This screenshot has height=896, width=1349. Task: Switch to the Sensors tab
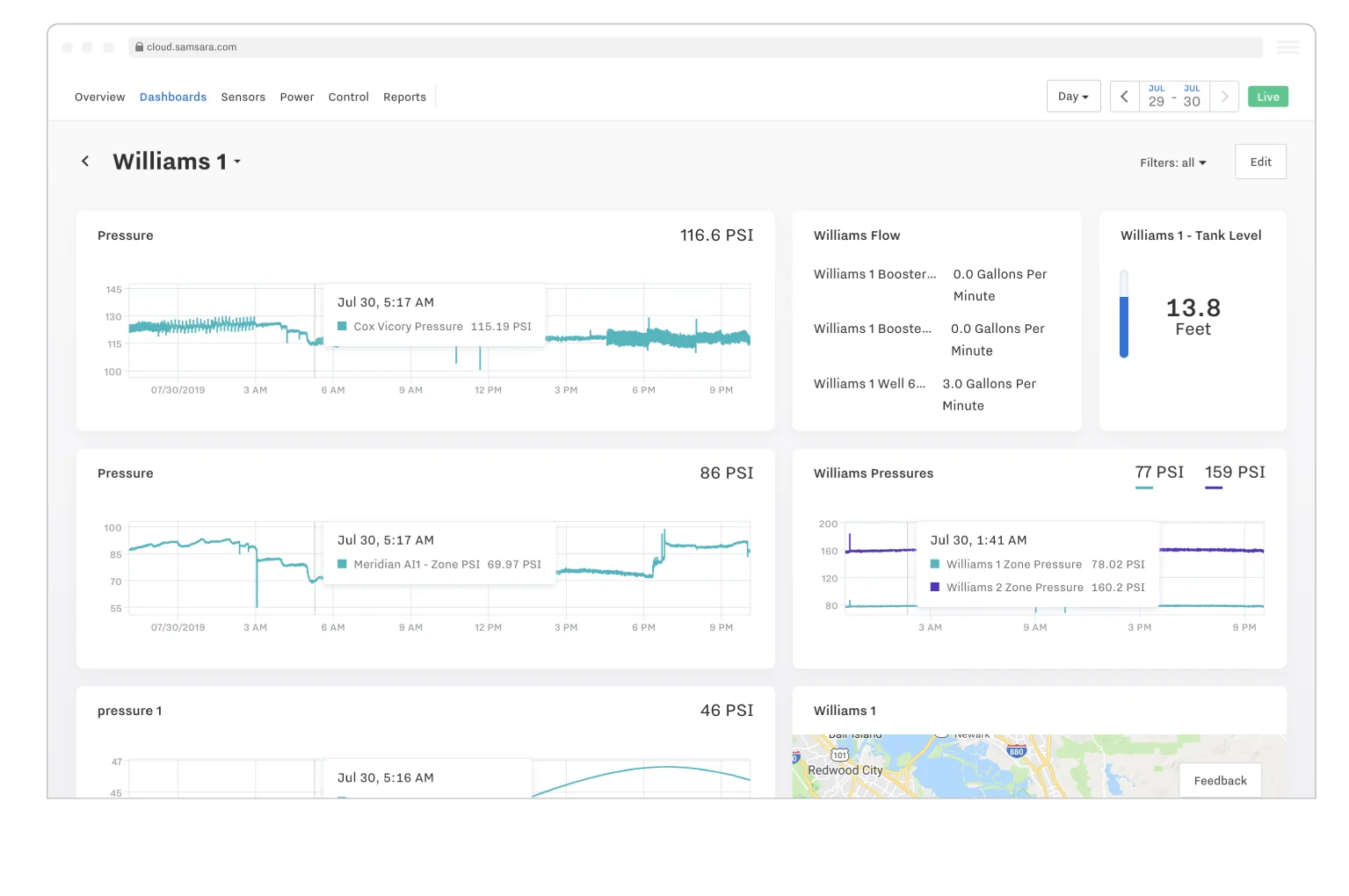coord(243,98)
